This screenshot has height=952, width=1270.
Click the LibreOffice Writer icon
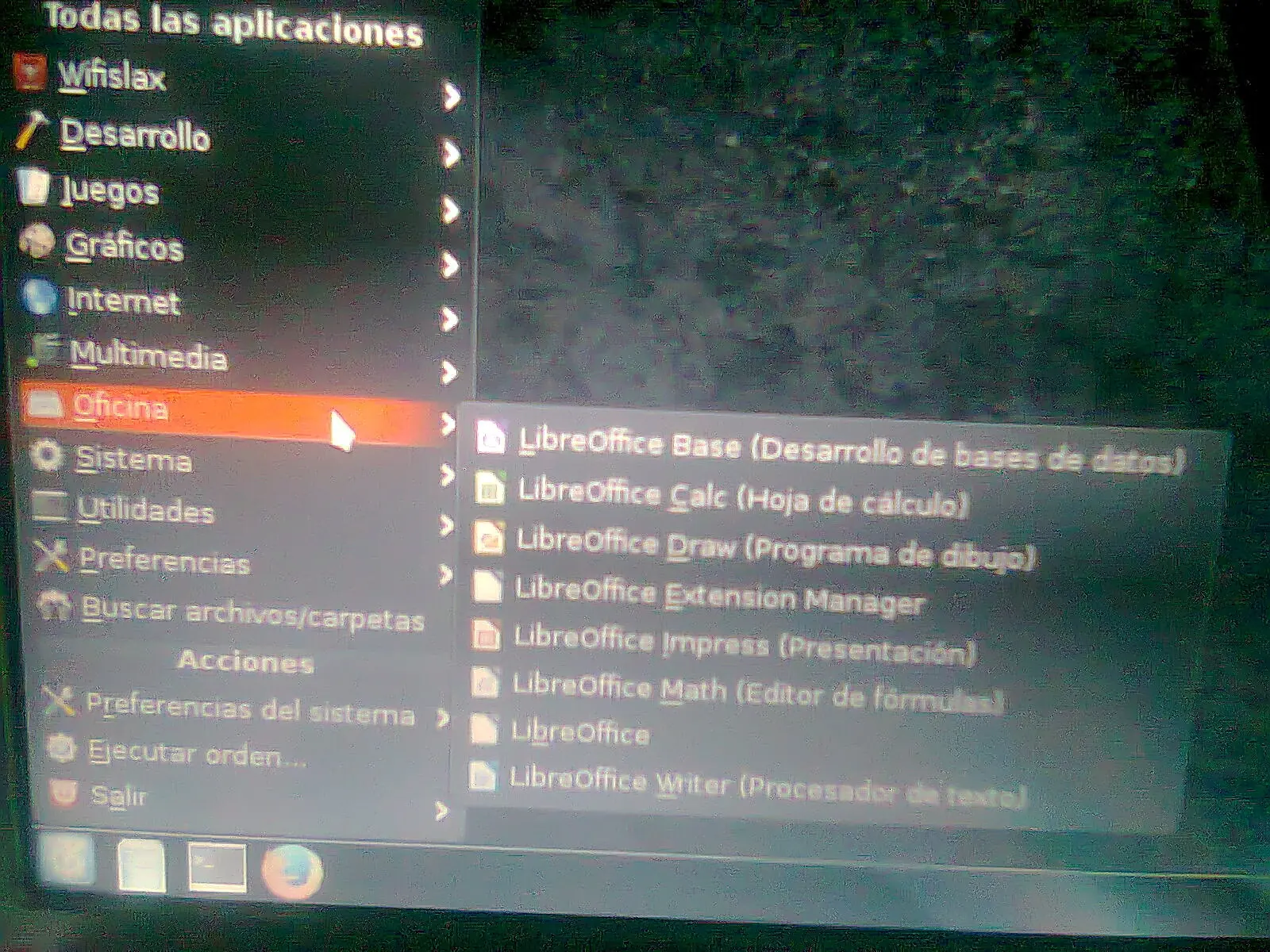click(x=483, y=776)
